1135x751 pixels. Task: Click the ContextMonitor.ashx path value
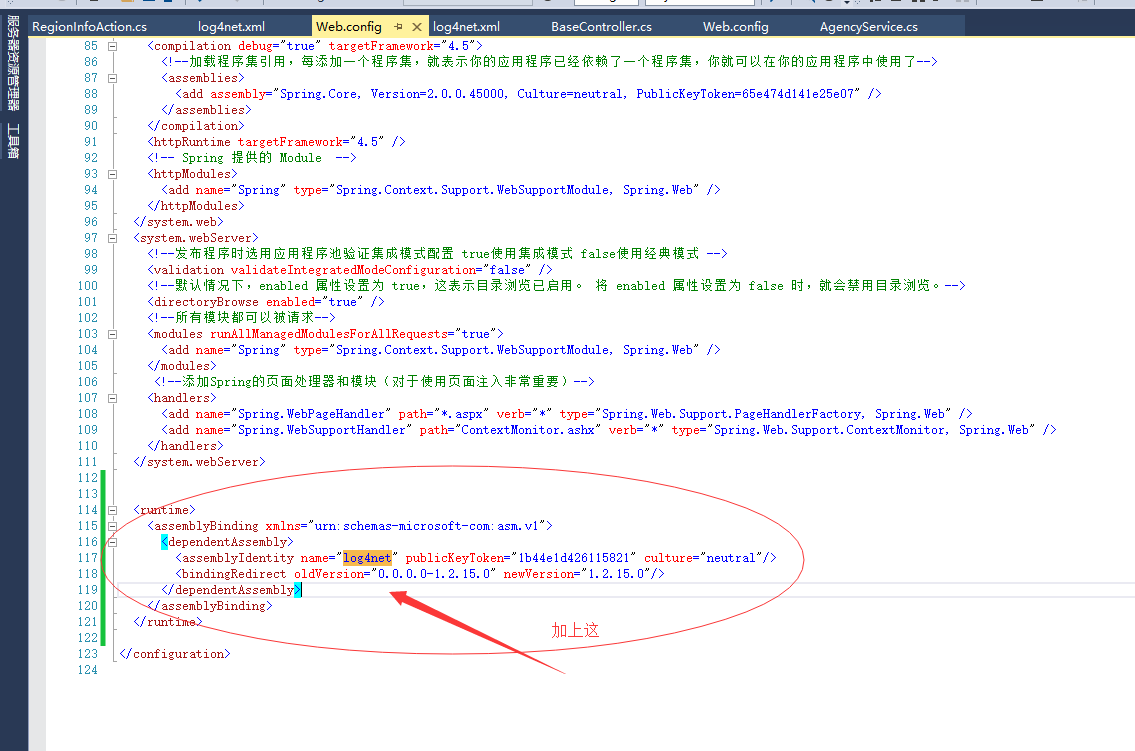point(528,430)
